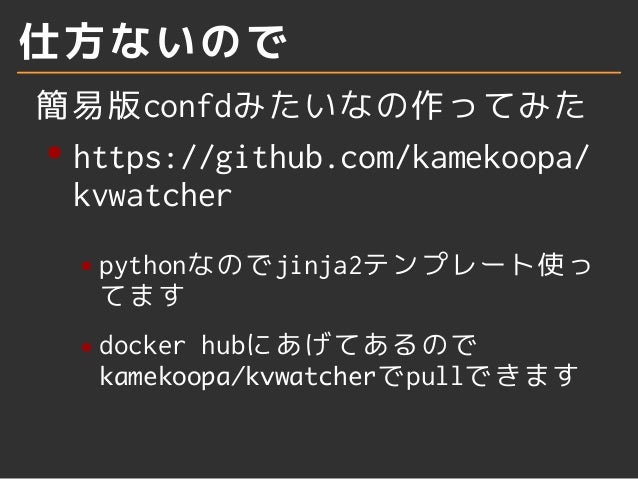
Task: Click the word pull in the last line
Action: [434, 376]
